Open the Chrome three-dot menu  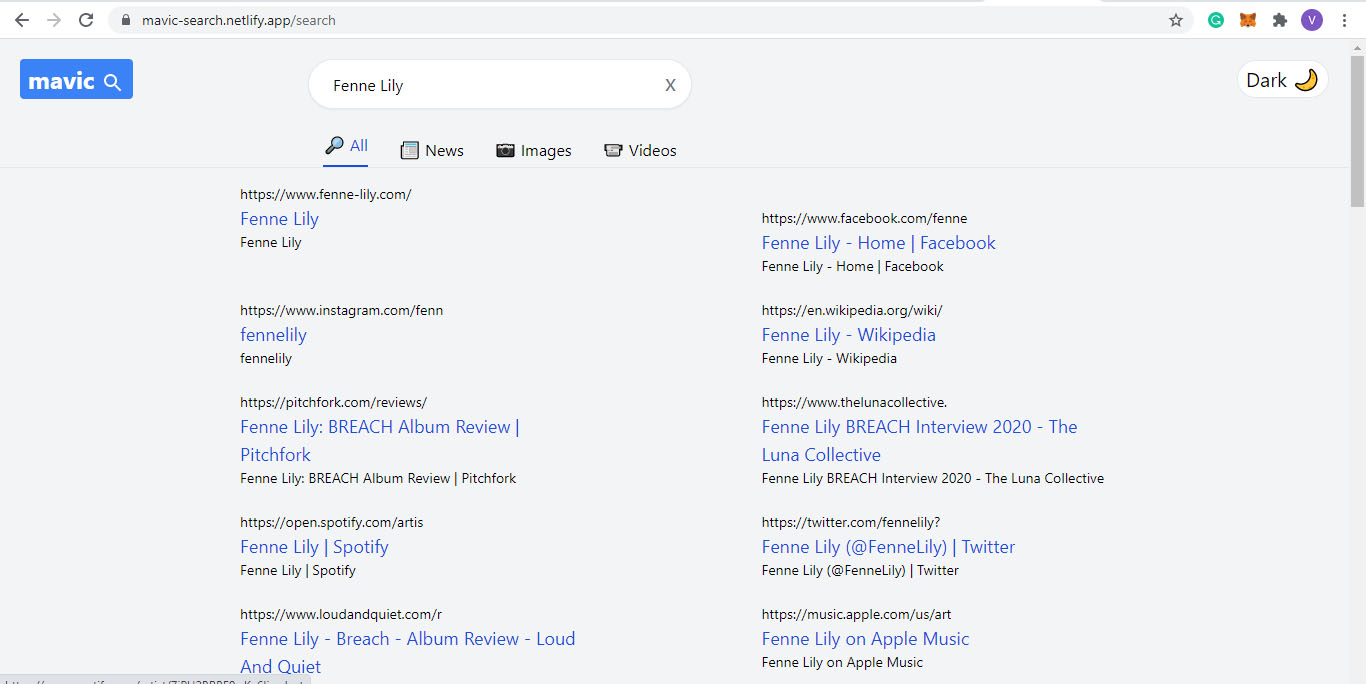1344,20
